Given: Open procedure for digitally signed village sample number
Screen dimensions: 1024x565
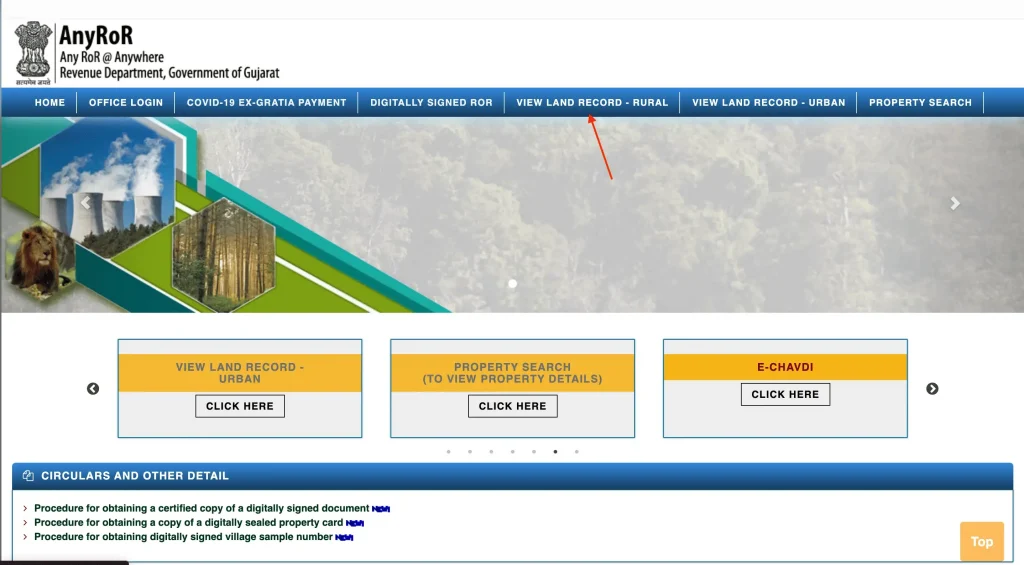Looking at the screenshot, I should point(184,537).
